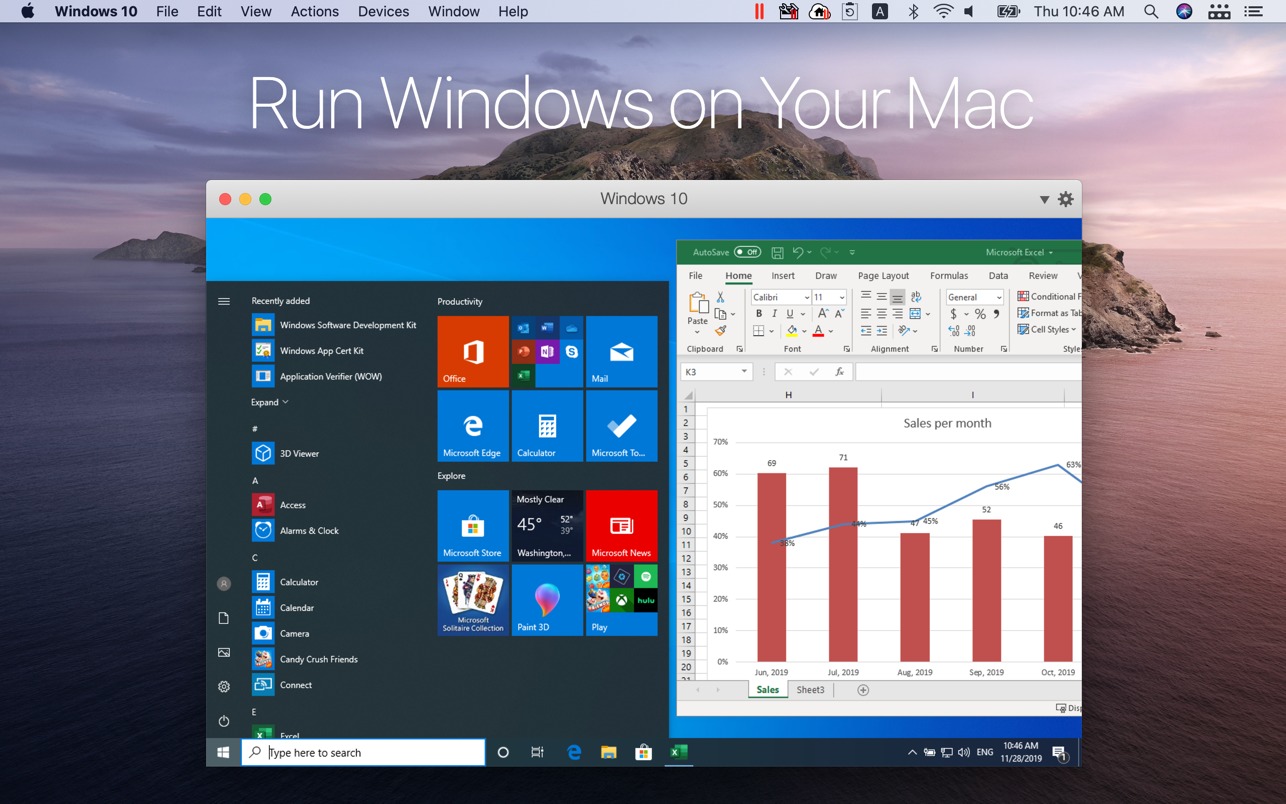Screen dimensions: 1286x804
Task: Click the Cut scissors icon in Clipboard
Action: [720, 297]
